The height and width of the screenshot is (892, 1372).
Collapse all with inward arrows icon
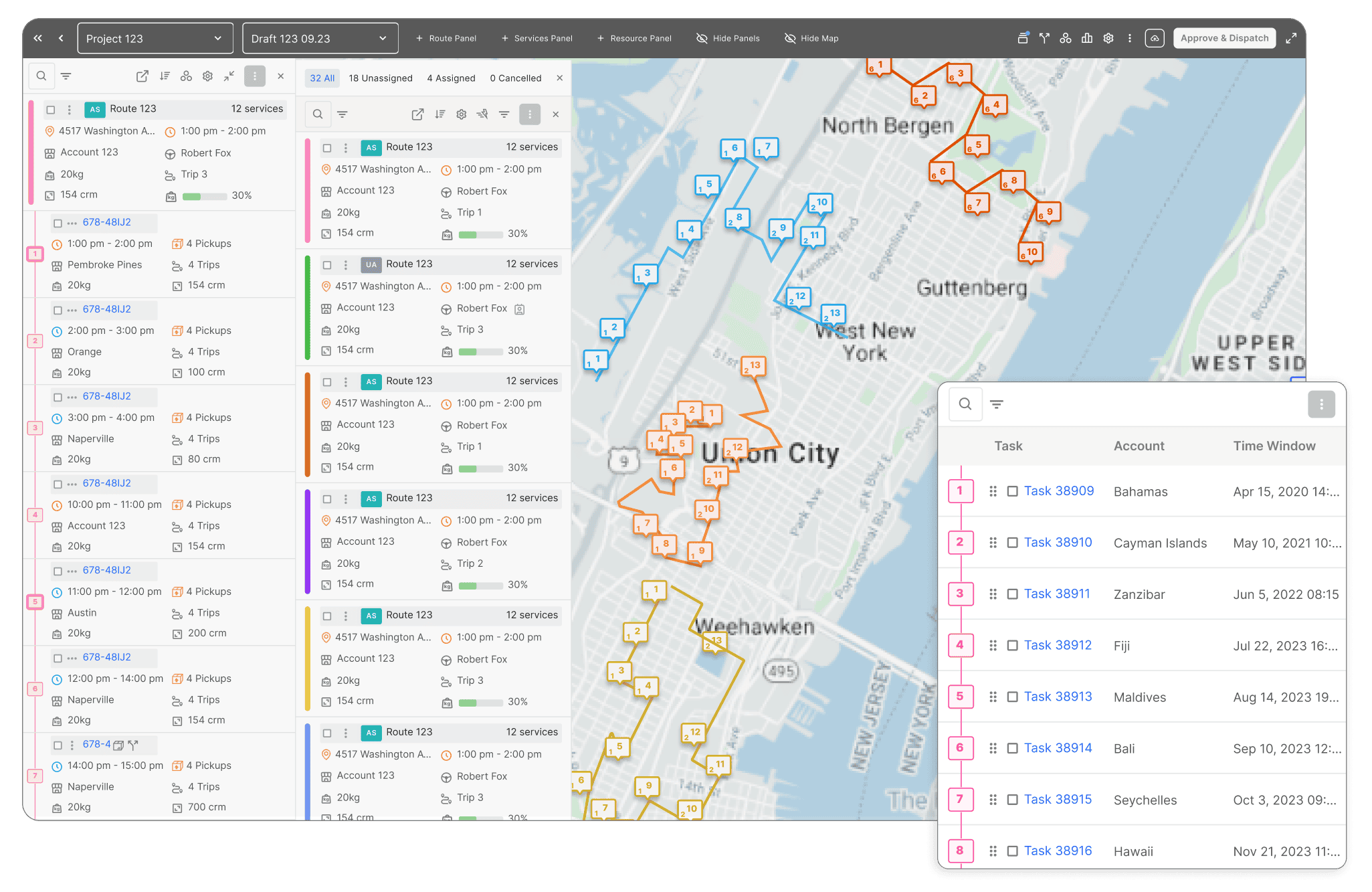[x=229, y=76]
